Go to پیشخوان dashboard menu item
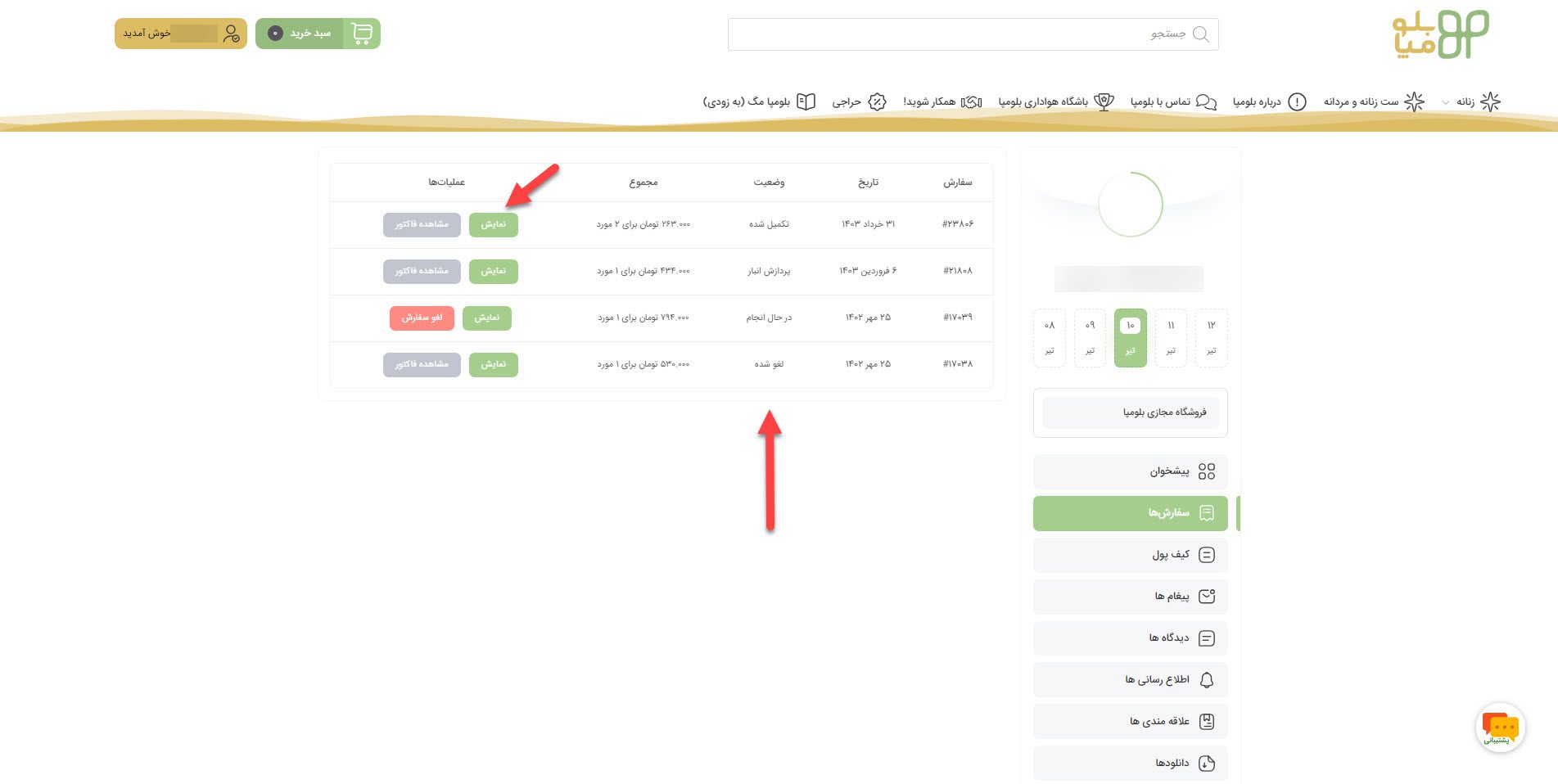Viewport: 1558px width, 784px height. (1130, 471)
